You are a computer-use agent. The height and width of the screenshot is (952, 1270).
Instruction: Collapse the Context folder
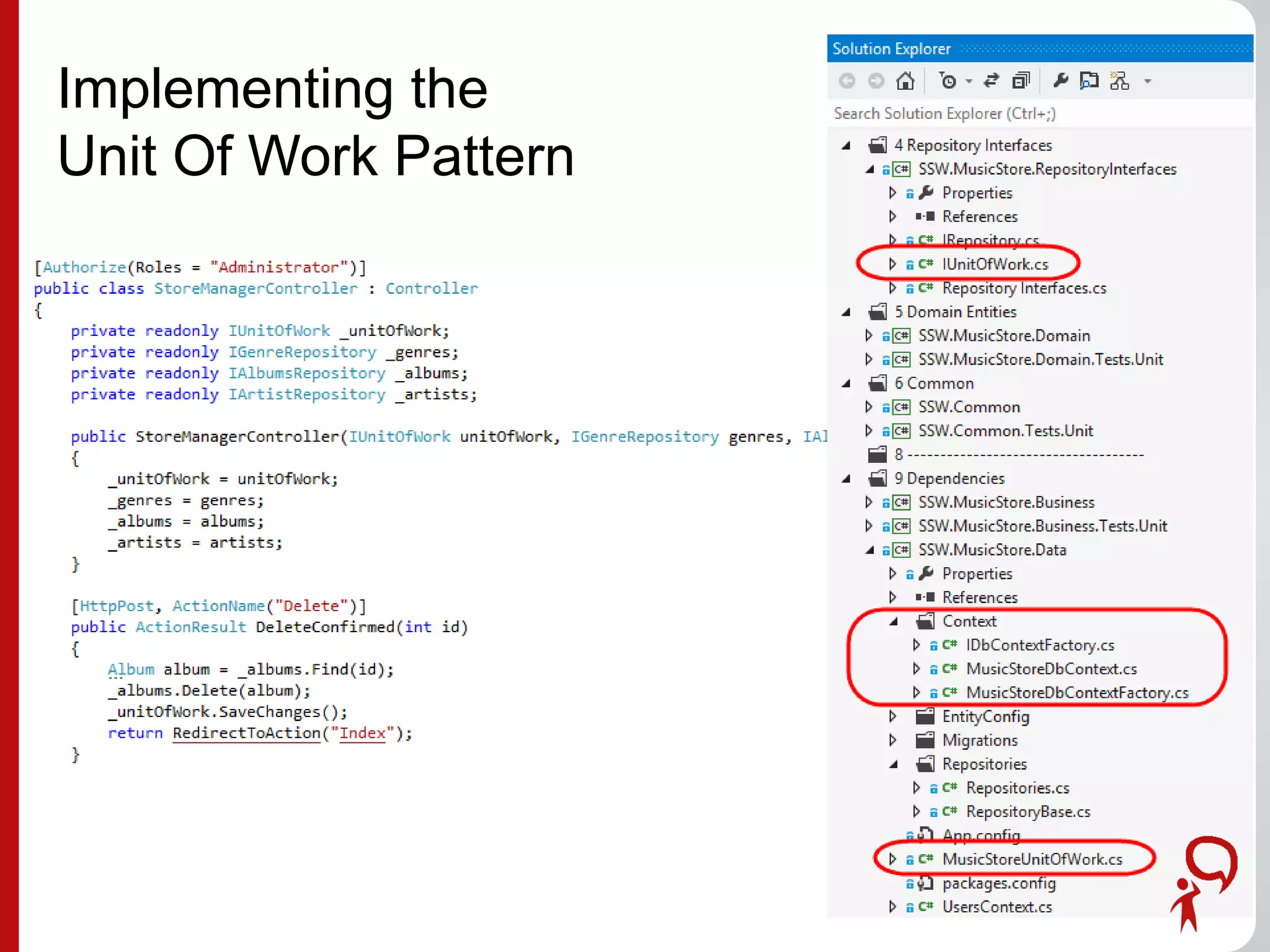[x=894, y=622]
